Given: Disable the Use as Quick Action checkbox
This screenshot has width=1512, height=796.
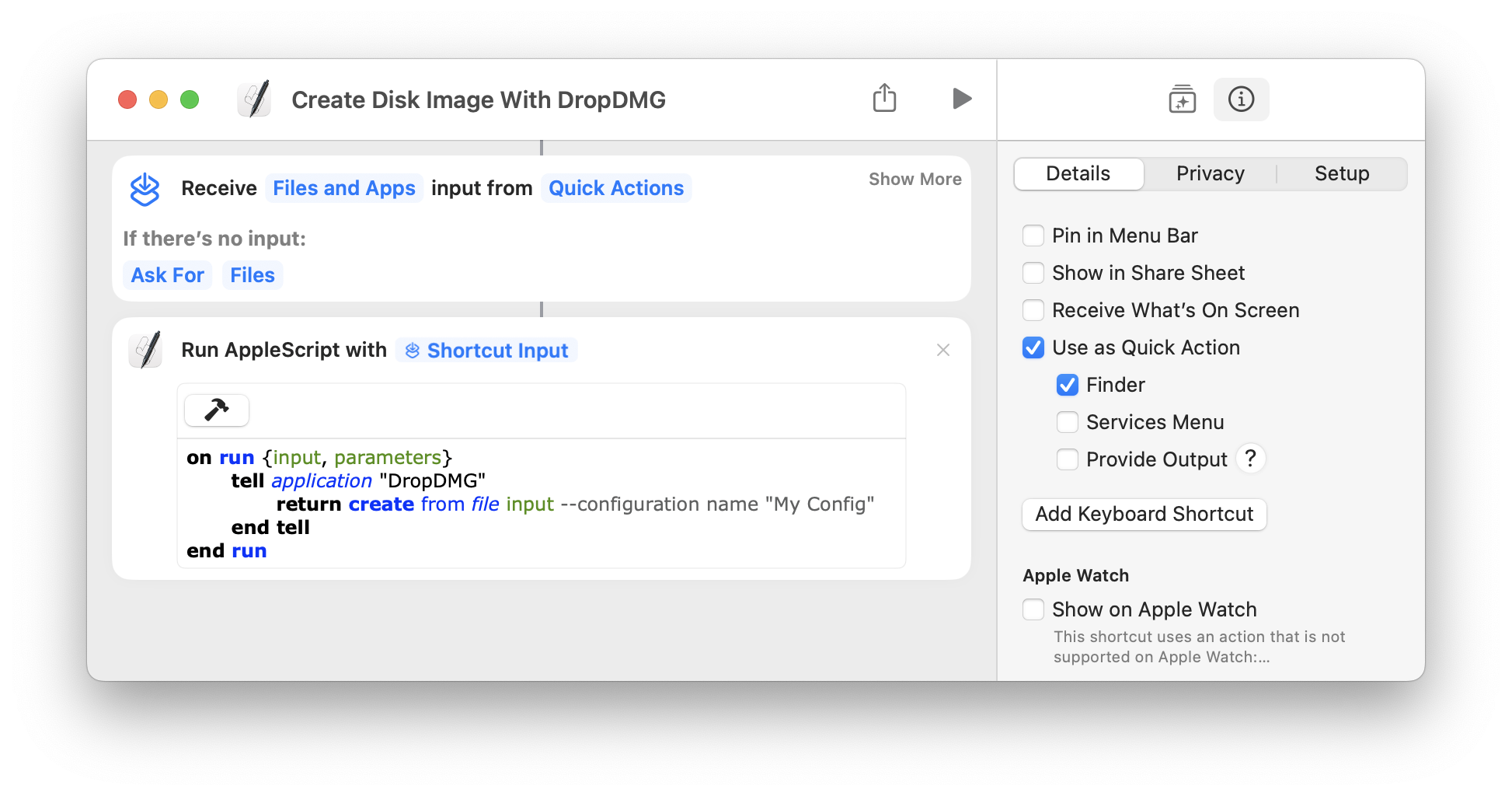Looking at the screenshot, I should click(x=1033, y=347).
